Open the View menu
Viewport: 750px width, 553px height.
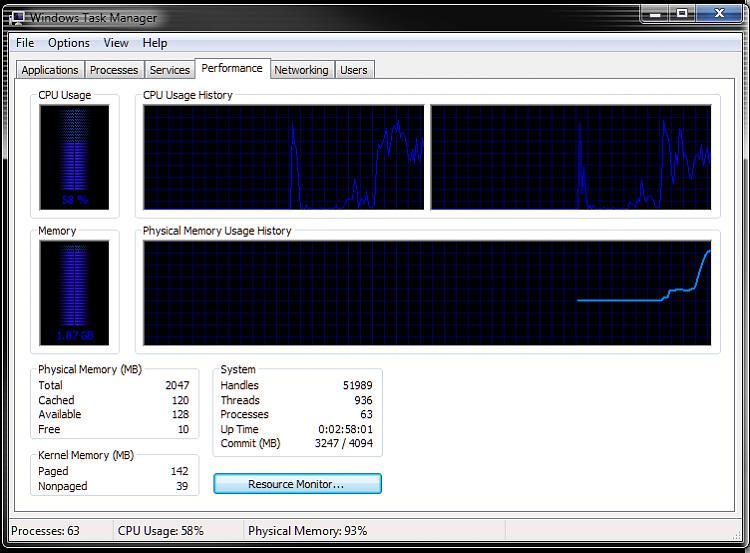click(116, 43)
